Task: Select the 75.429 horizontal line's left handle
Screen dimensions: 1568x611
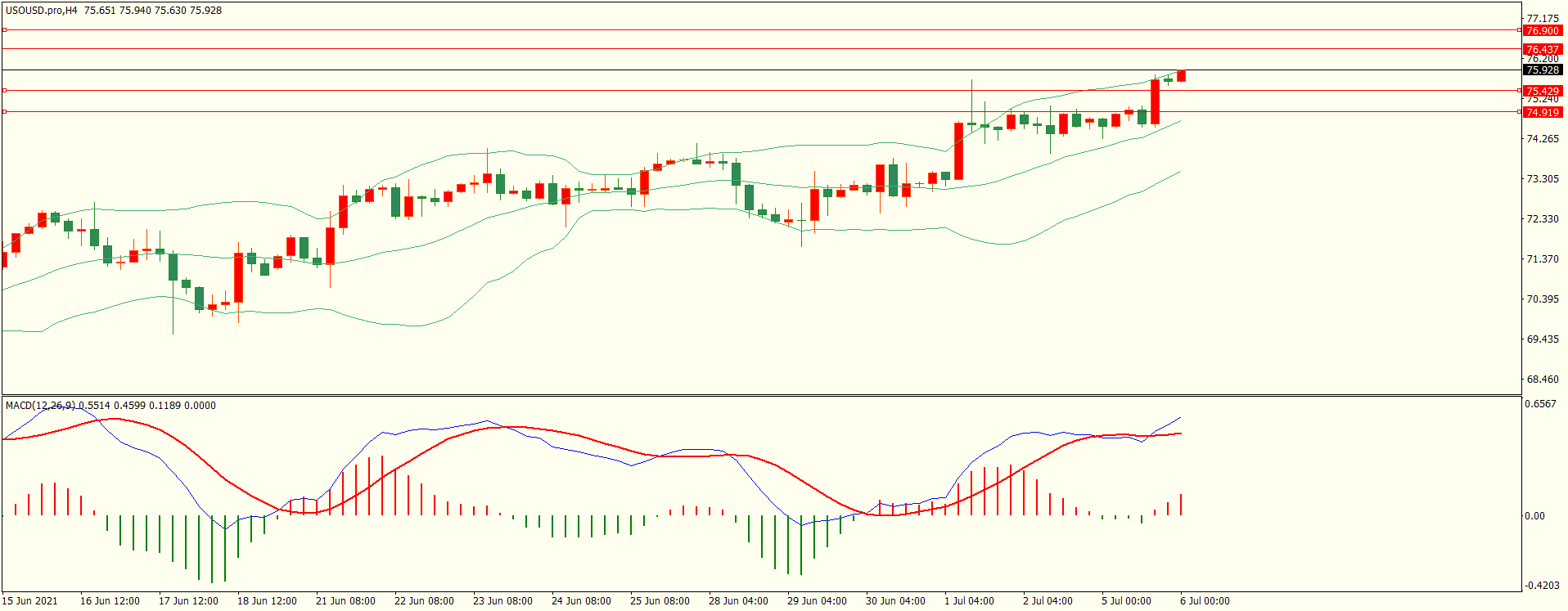Action: pos(4,91)
